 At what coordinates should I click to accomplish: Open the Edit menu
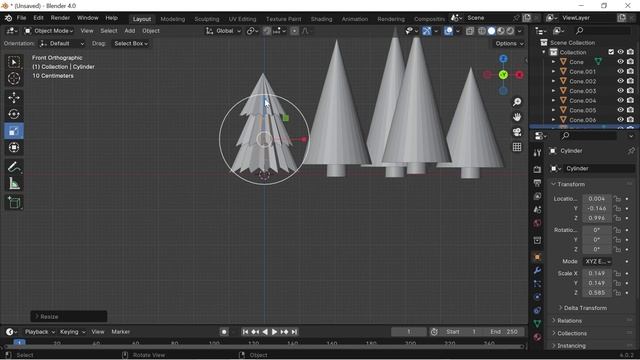[38, 18]
